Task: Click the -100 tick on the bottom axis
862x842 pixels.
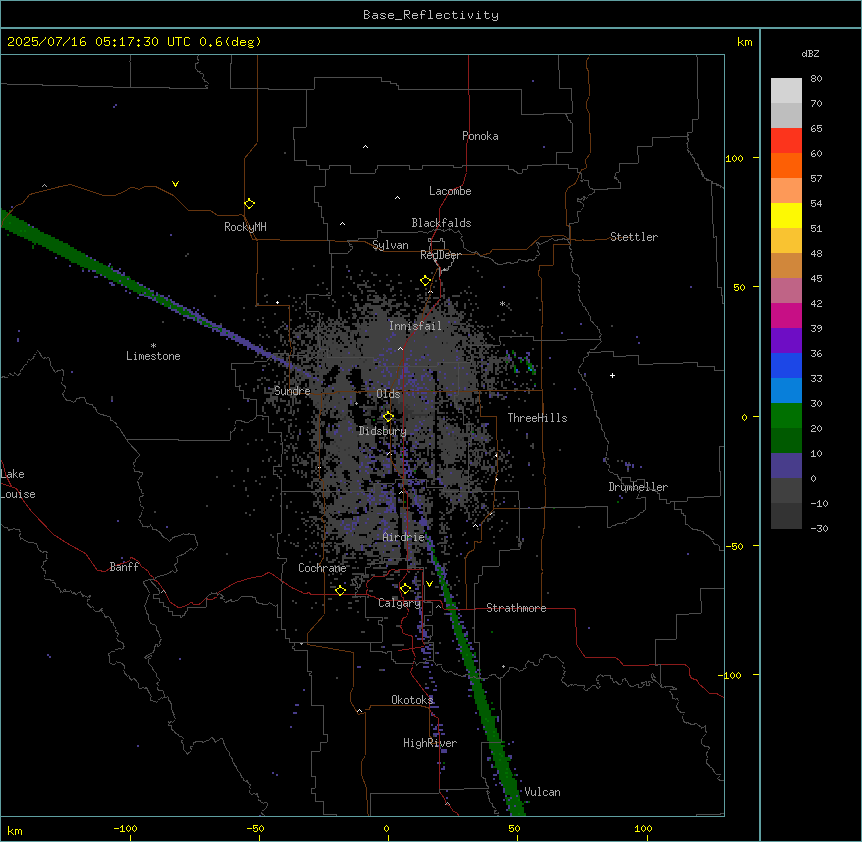Action: [x=125, y=828]
